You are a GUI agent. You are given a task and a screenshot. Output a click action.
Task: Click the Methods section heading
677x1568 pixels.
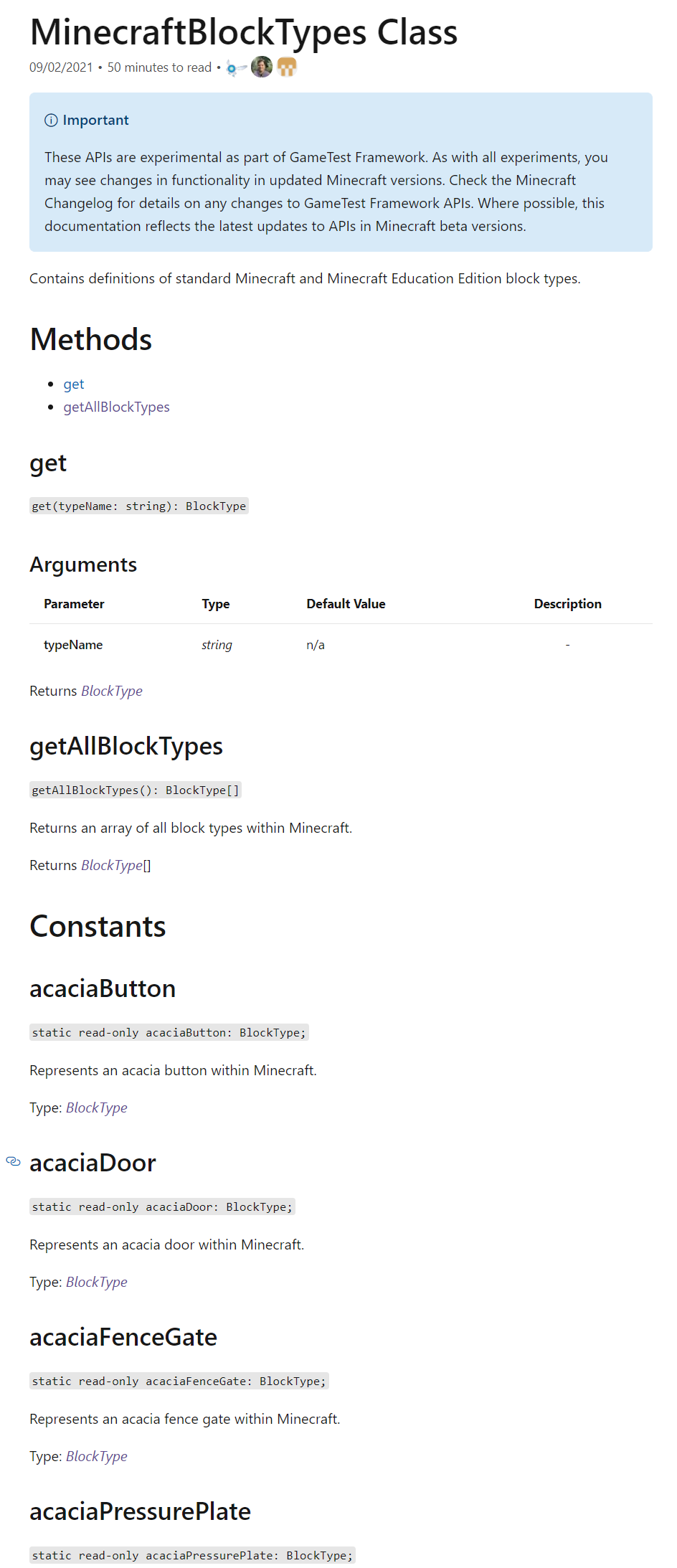(91, 340)
